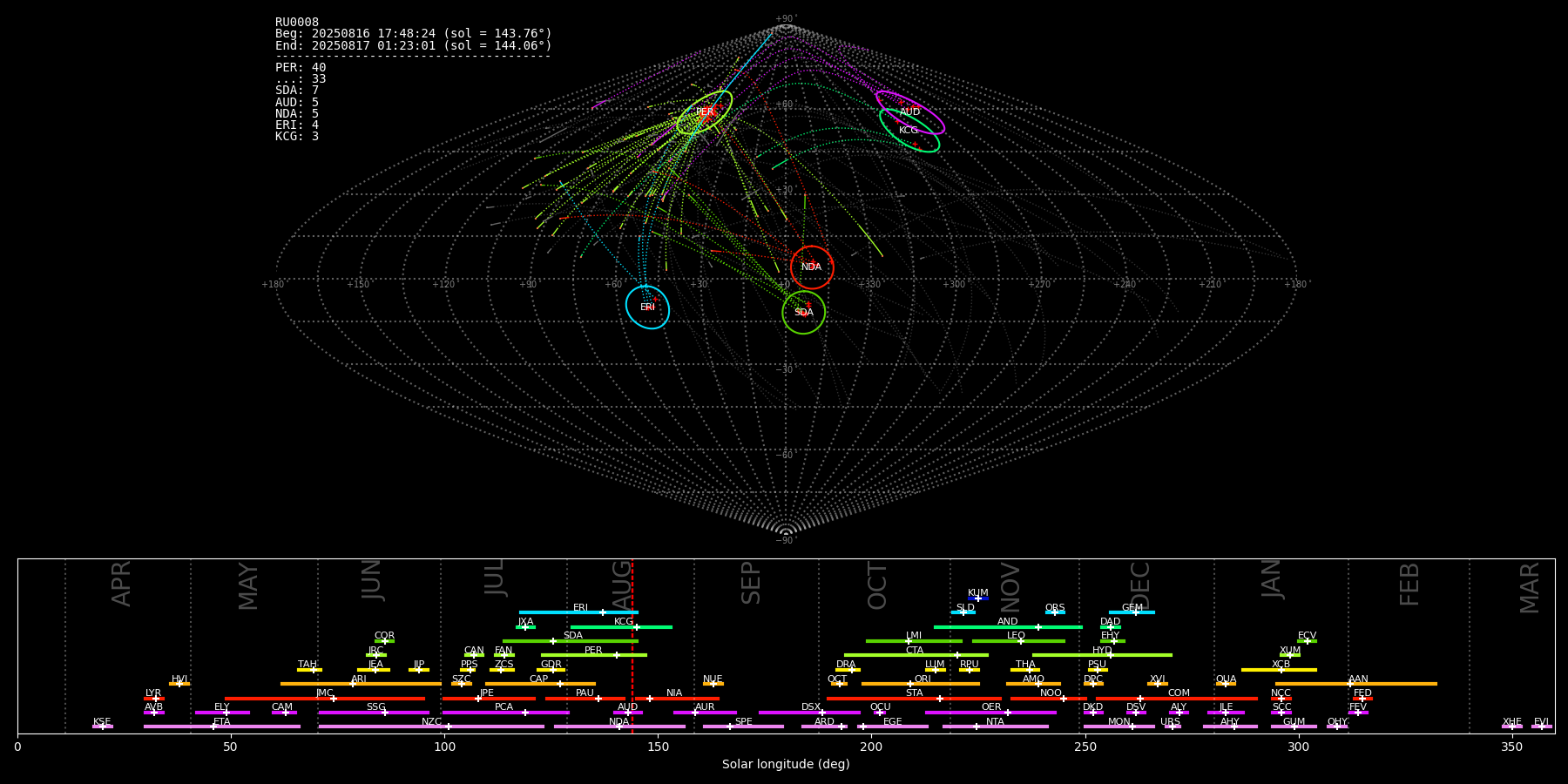Click the green LEO bar in the timeline
This screenshot has width=1568, height=784.
point(1018,641)
